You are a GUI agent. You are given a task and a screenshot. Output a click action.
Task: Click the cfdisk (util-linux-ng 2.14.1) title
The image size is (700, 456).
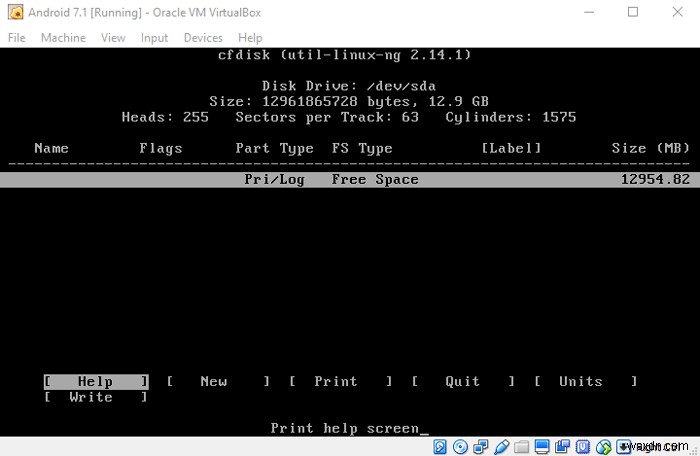pos(345,55)
